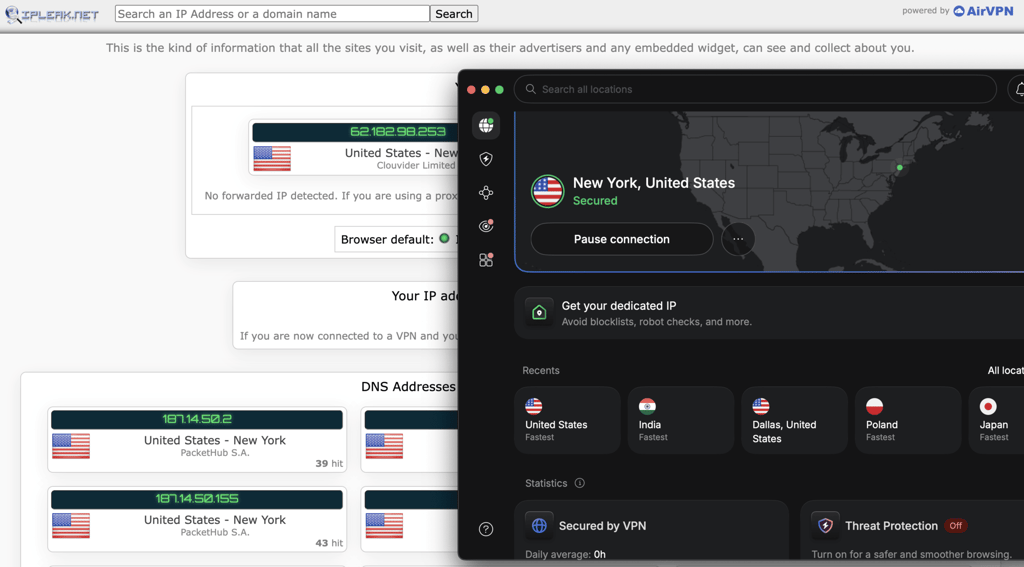Screen dimensions: 1024x567
Task: Focus the IP address or domain search box
Action: pos(272,14)
